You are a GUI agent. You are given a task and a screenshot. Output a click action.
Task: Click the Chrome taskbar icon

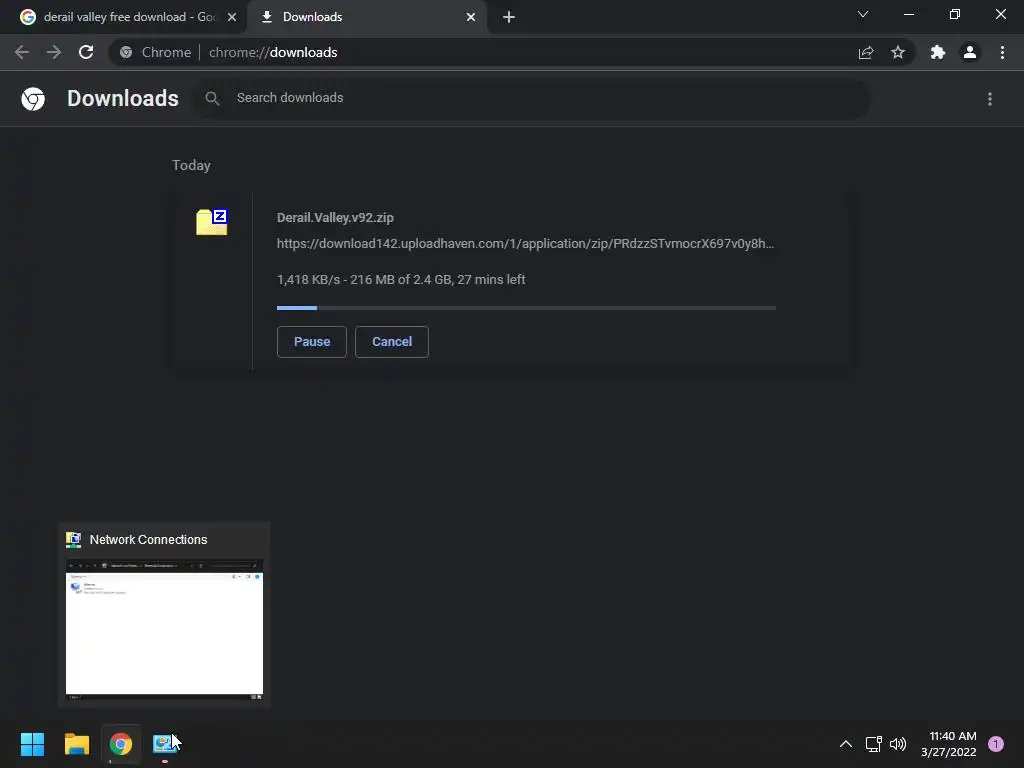121,744
